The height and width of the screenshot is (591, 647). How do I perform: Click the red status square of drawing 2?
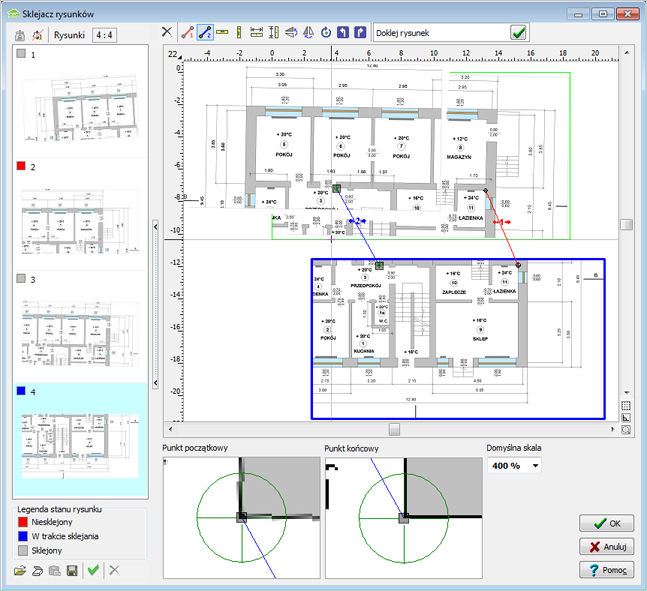click(21, 166)
